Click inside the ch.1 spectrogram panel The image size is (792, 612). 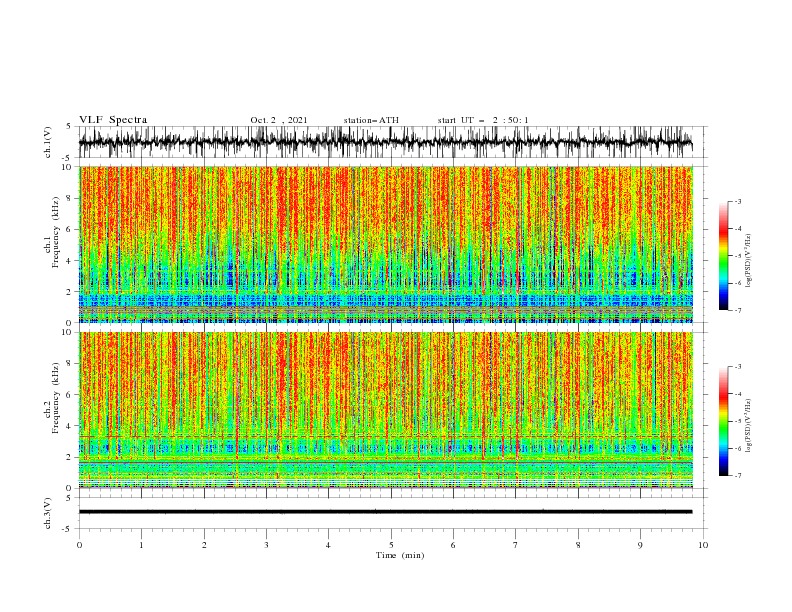[x=386, y=244]
